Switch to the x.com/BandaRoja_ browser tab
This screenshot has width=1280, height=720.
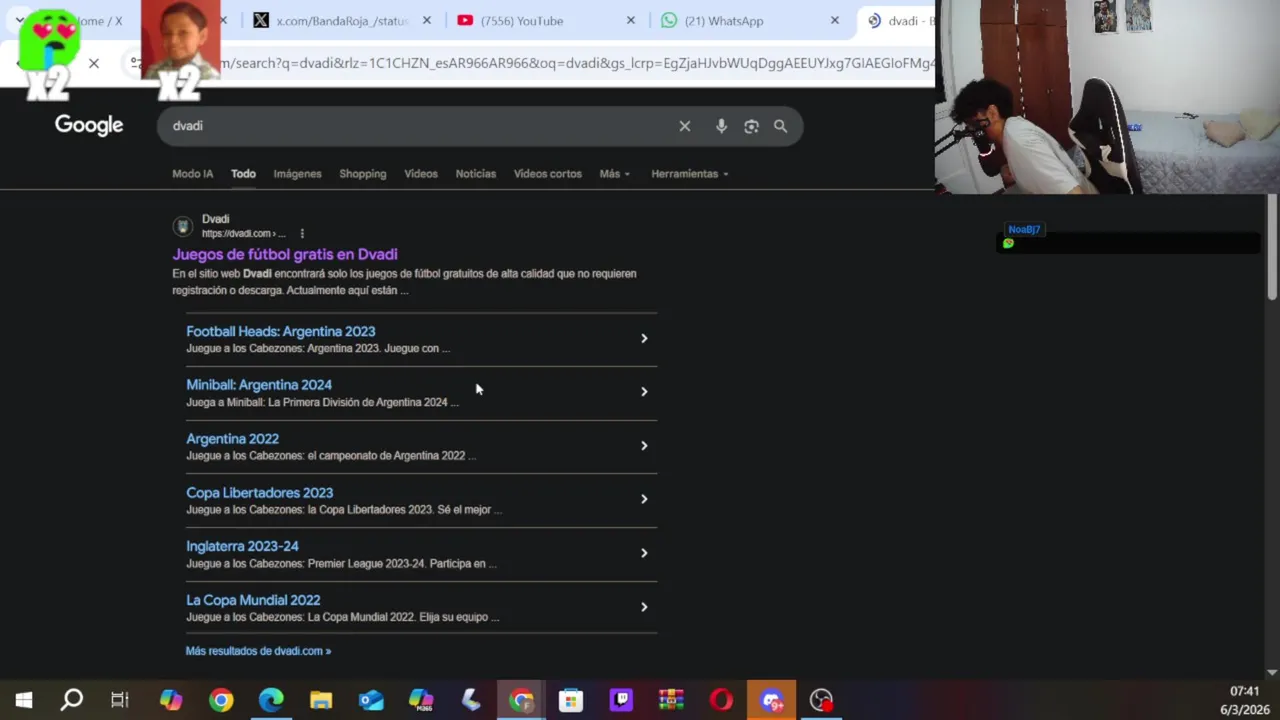coord(340,21)
